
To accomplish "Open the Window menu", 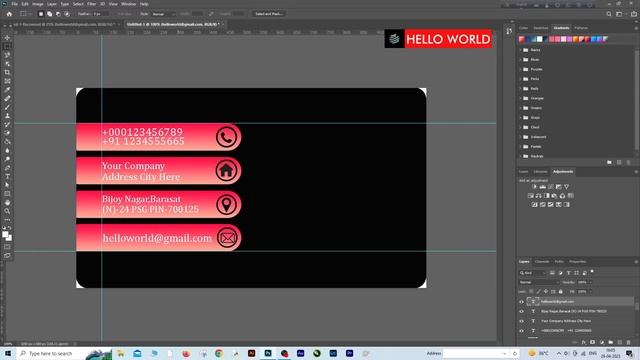I will (x=128, y=4).
